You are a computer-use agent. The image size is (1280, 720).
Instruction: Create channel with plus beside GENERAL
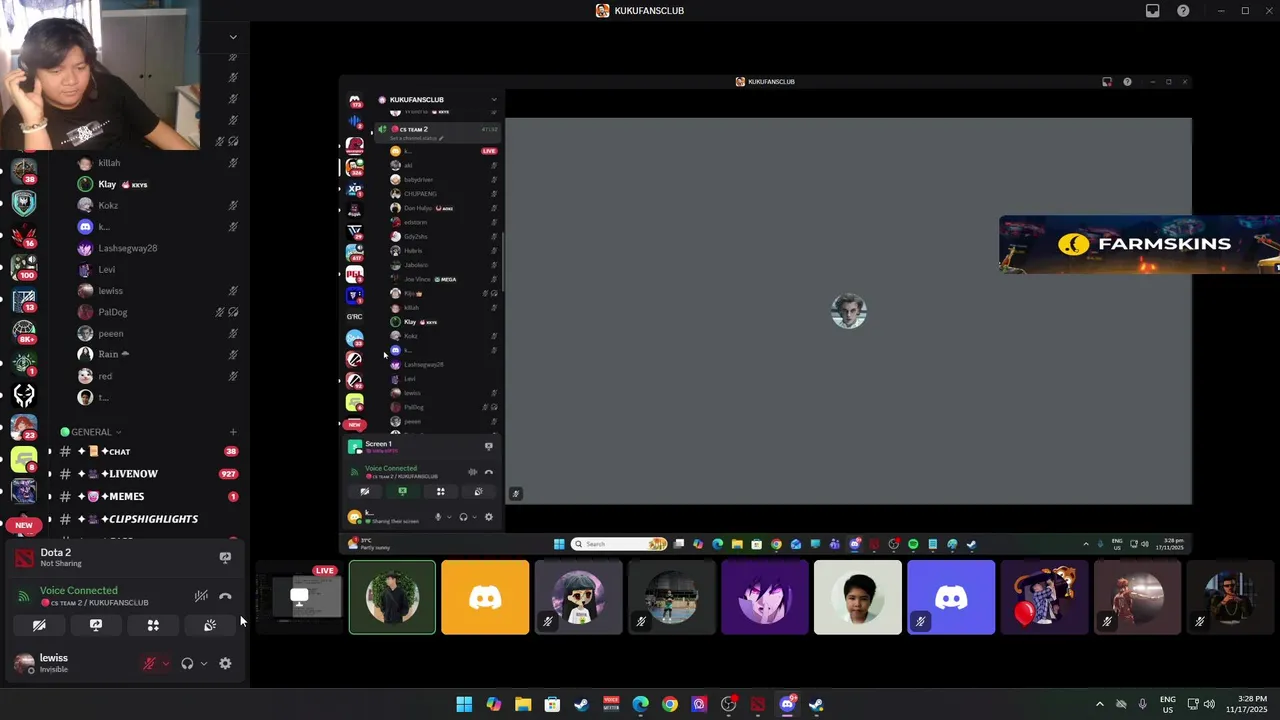pyautogui.click(x=233, y=432)
